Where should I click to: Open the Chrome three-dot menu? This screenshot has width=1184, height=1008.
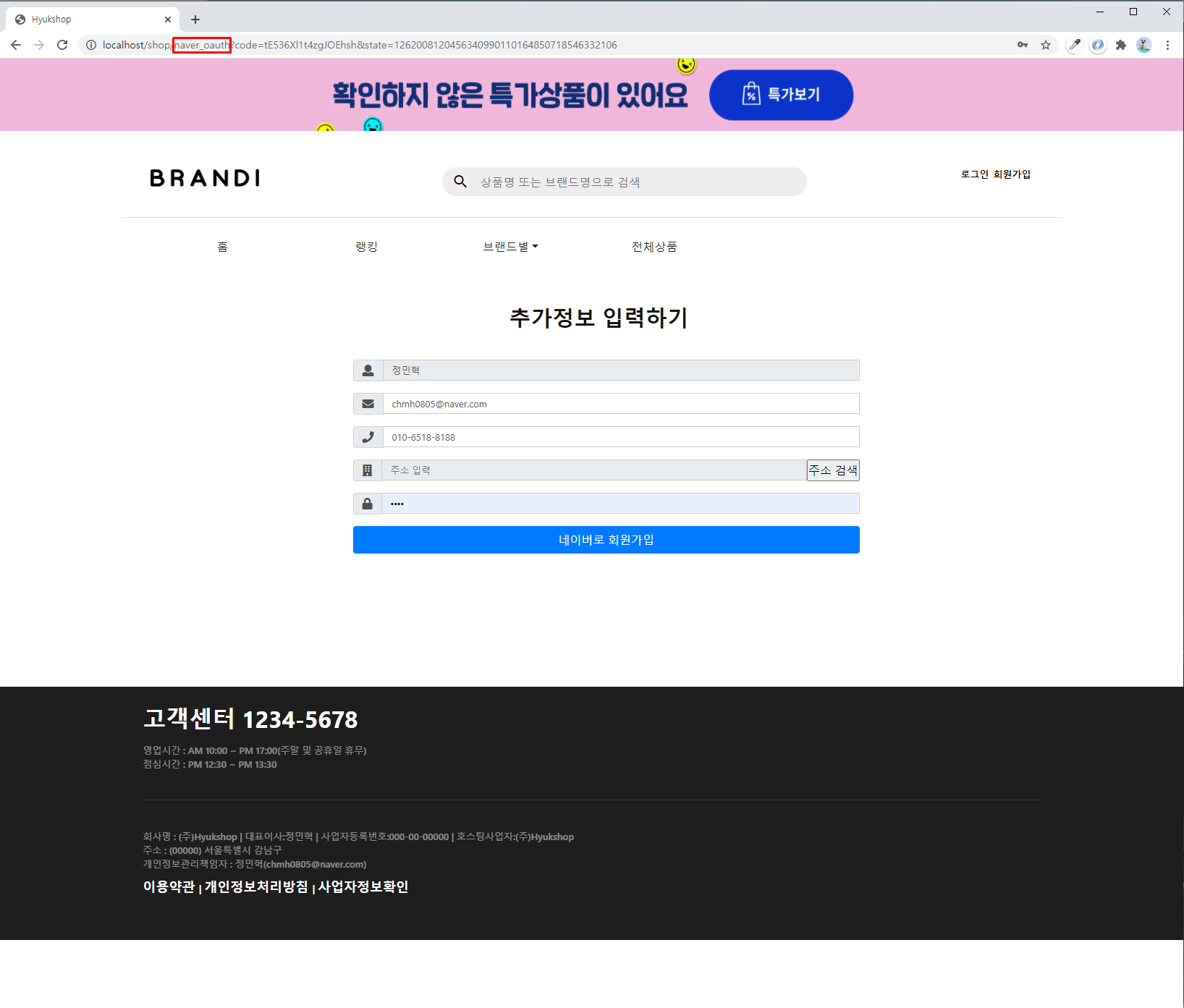tap(1167, 45)
